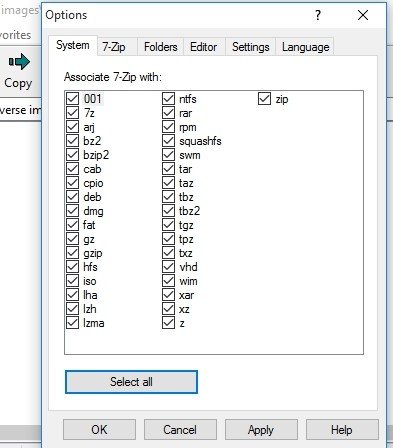Disable the swm association

(168, 155)
